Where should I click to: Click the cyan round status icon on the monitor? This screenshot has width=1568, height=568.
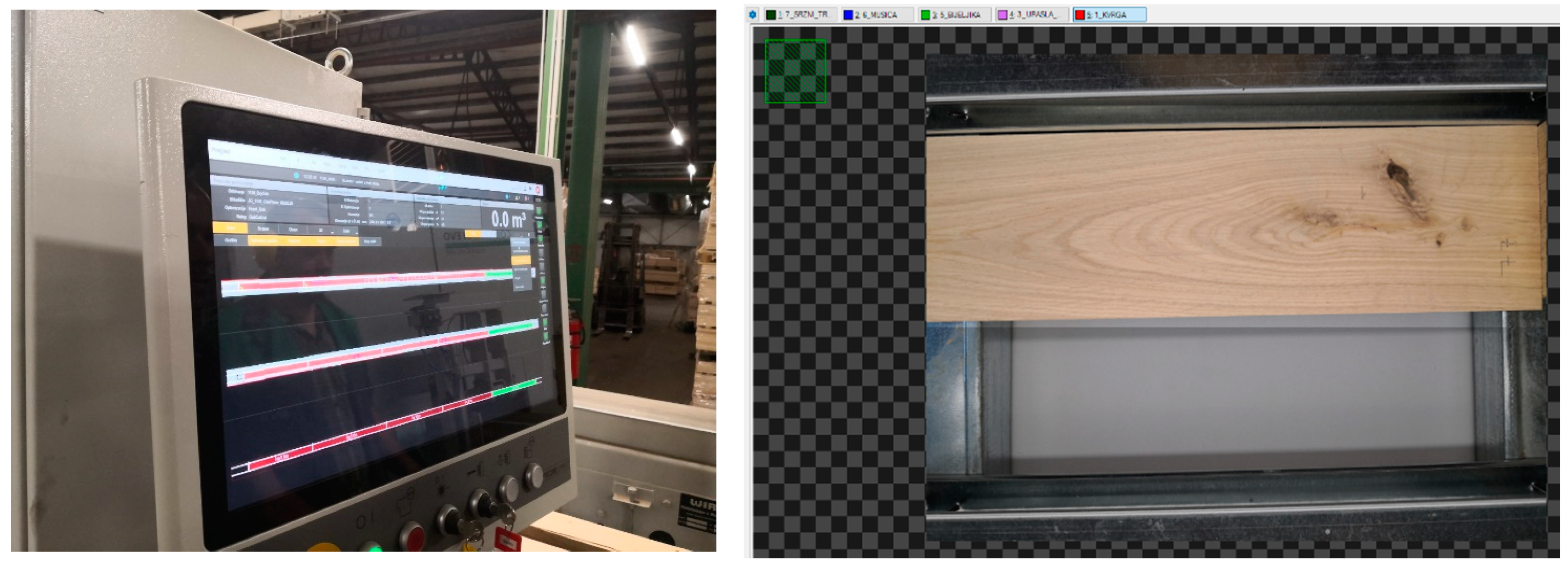click(x=296, y=176)
